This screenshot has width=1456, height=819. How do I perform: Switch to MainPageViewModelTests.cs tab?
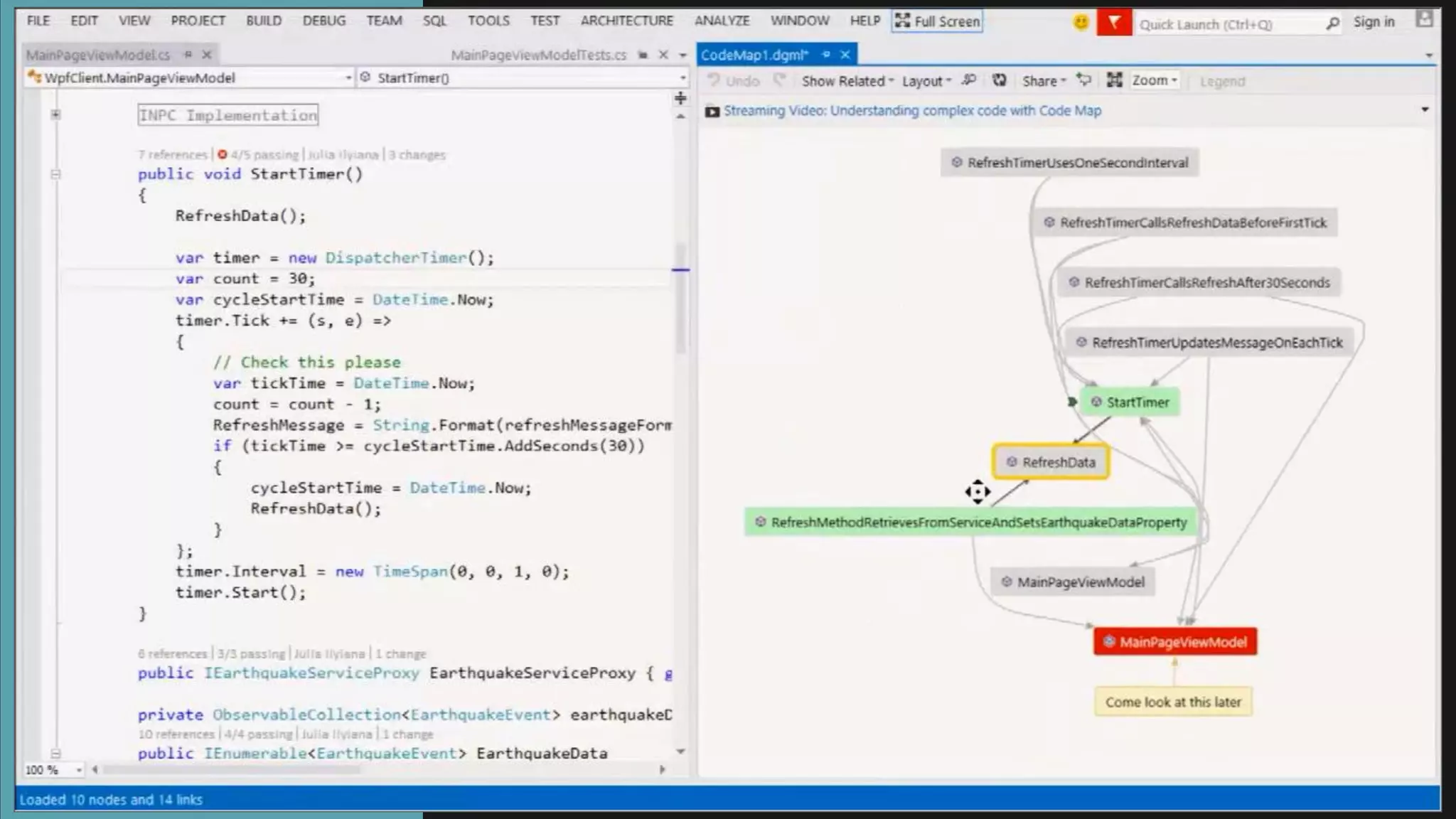tap(538, 55)
